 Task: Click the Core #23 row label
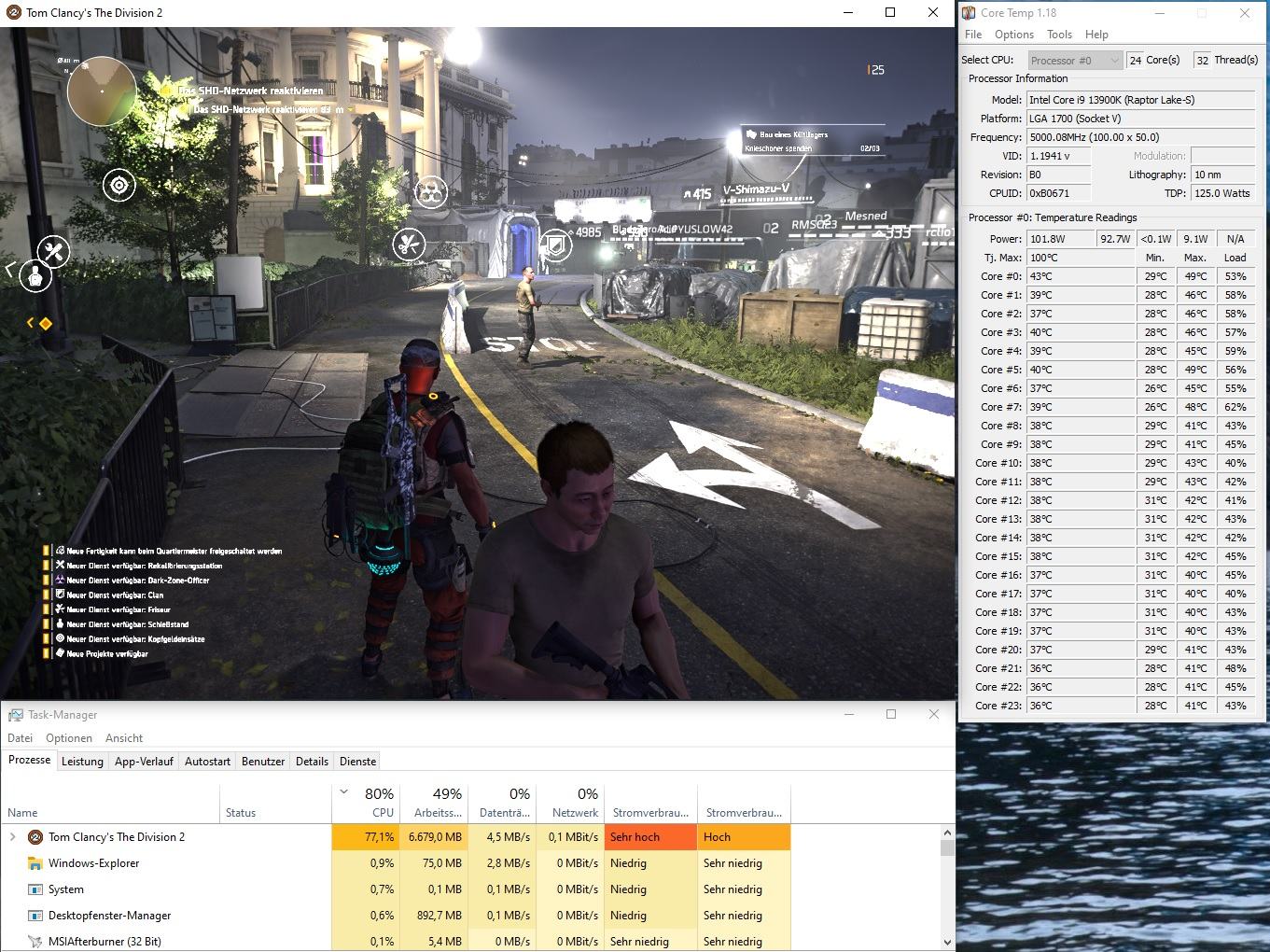click(x=1000, y=706)
